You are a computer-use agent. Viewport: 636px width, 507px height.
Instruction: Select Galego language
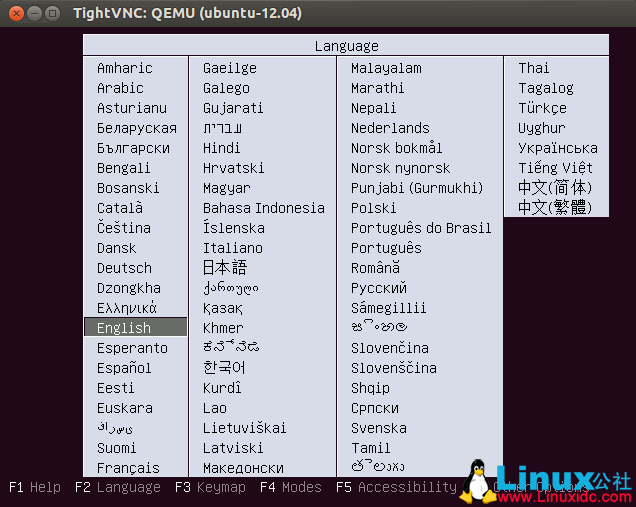point(226,88)
